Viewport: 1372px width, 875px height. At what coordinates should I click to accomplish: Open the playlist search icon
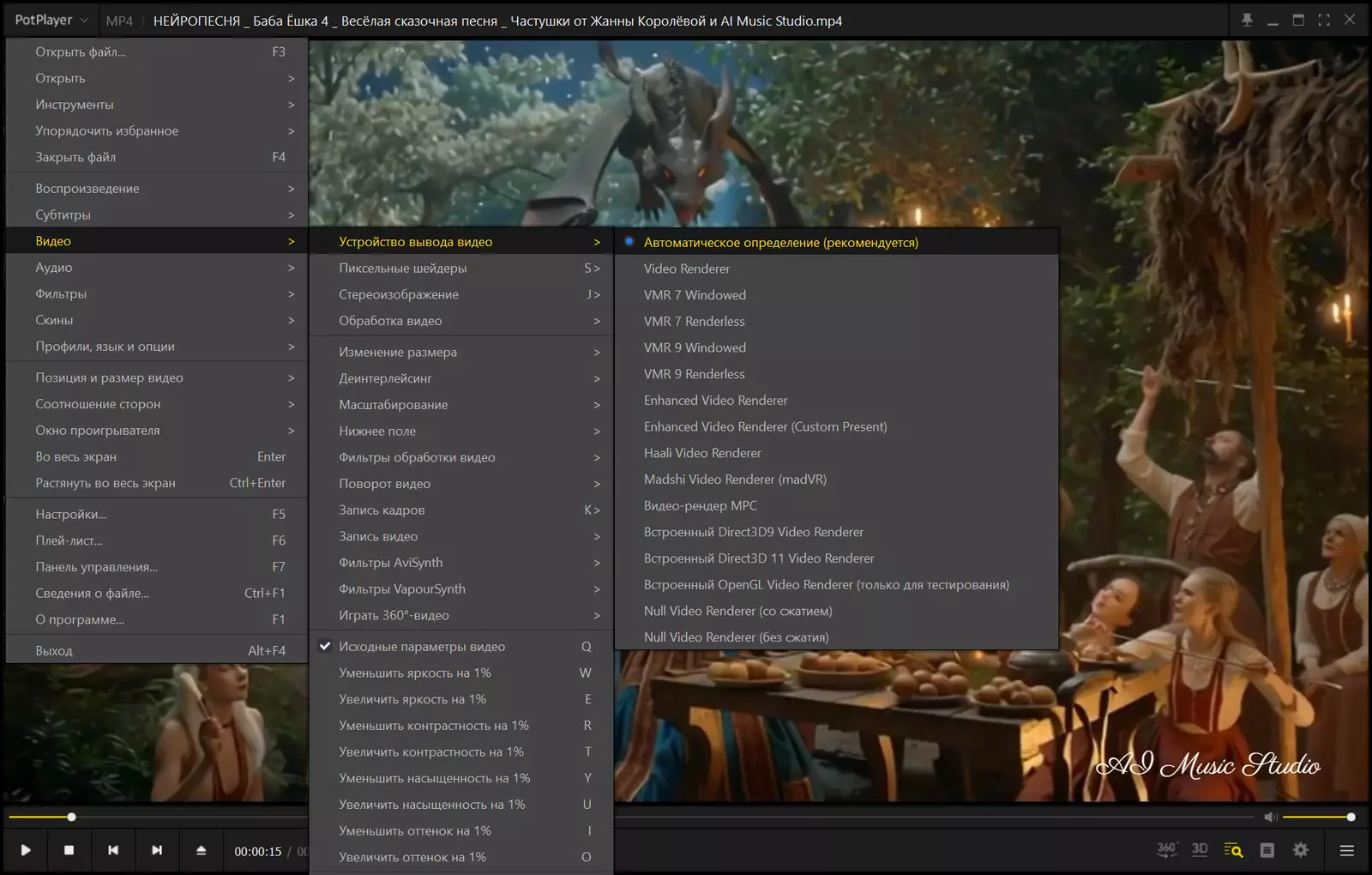[x=1233, y=850]
